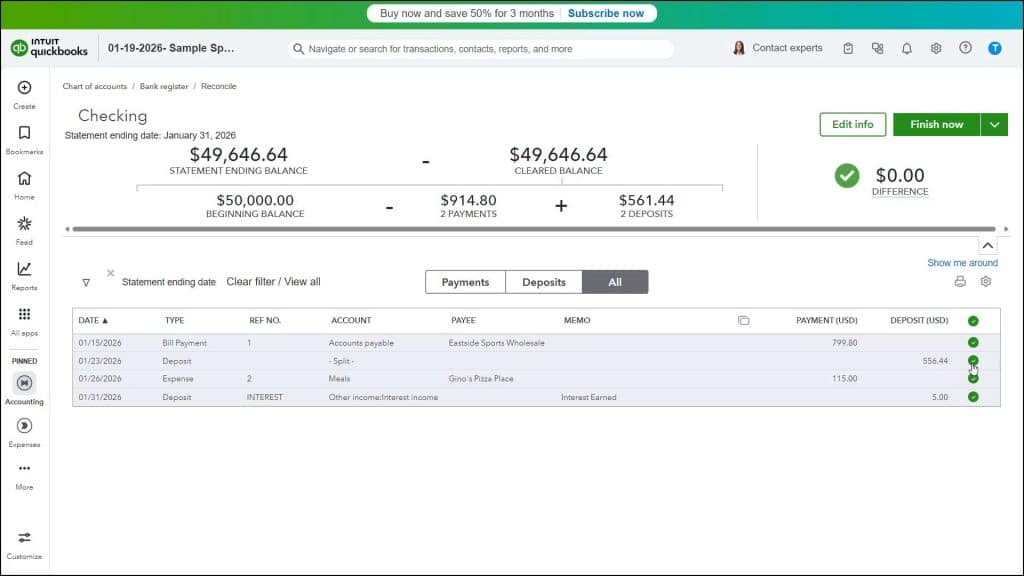Select the Payments tab

point(465,282)
